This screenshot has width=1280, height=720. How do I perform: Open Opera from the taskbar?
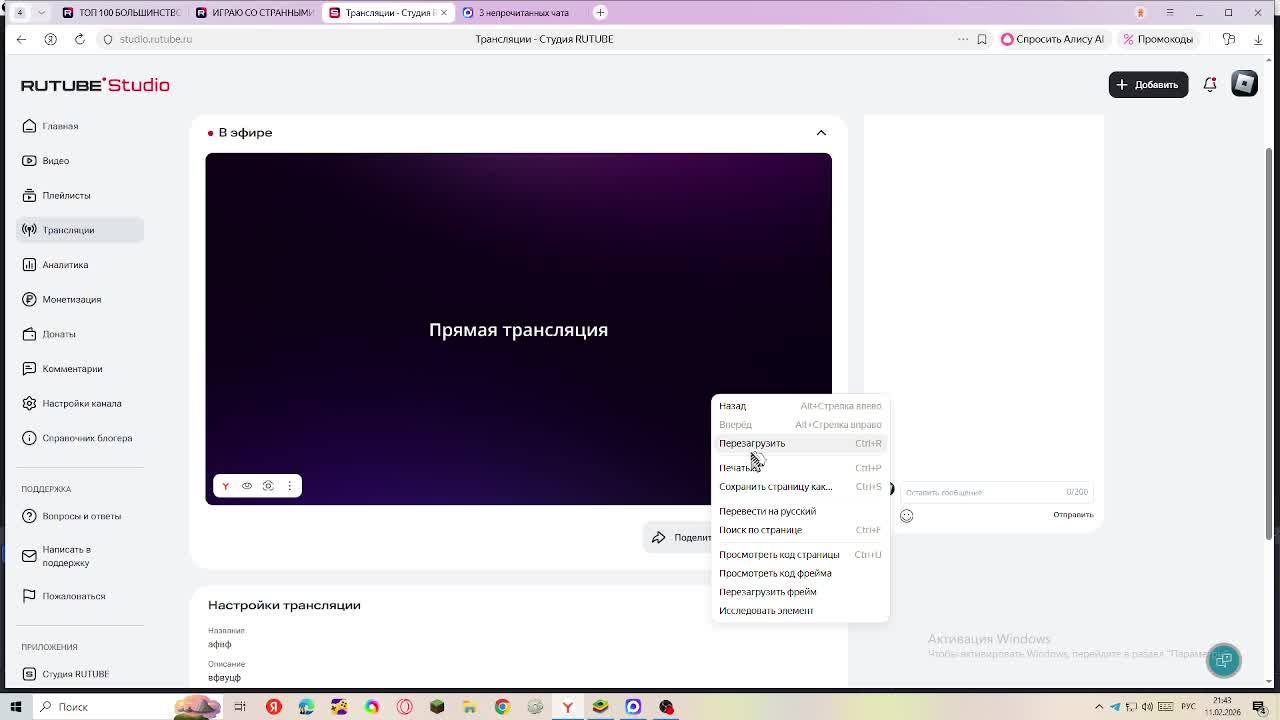404,707
